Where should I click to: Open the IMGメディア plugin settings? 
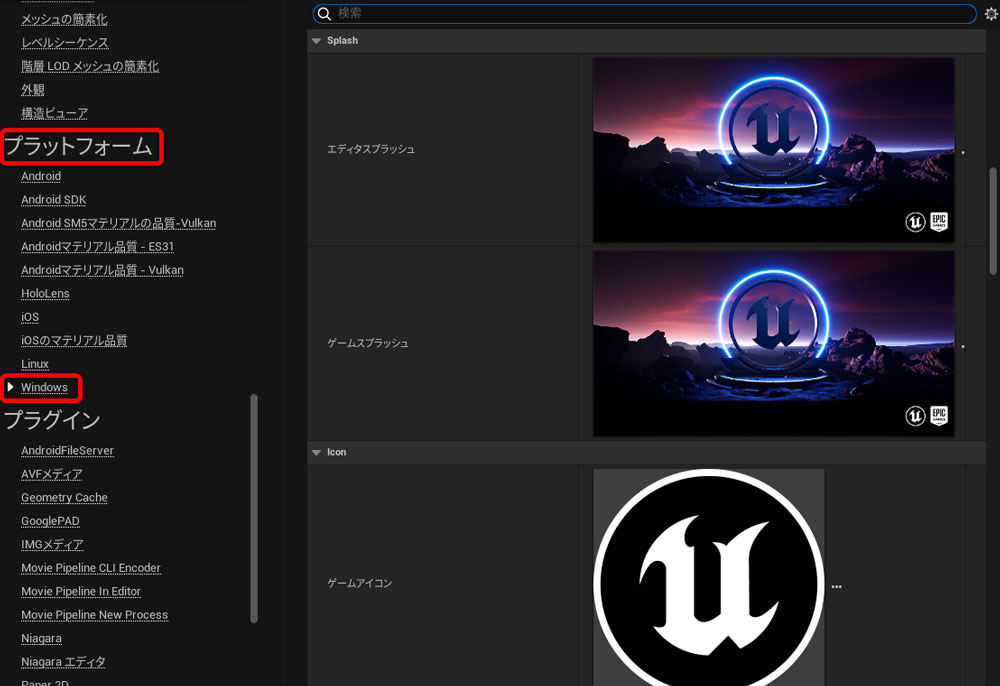pyautogui.click(x=52, y=544)
